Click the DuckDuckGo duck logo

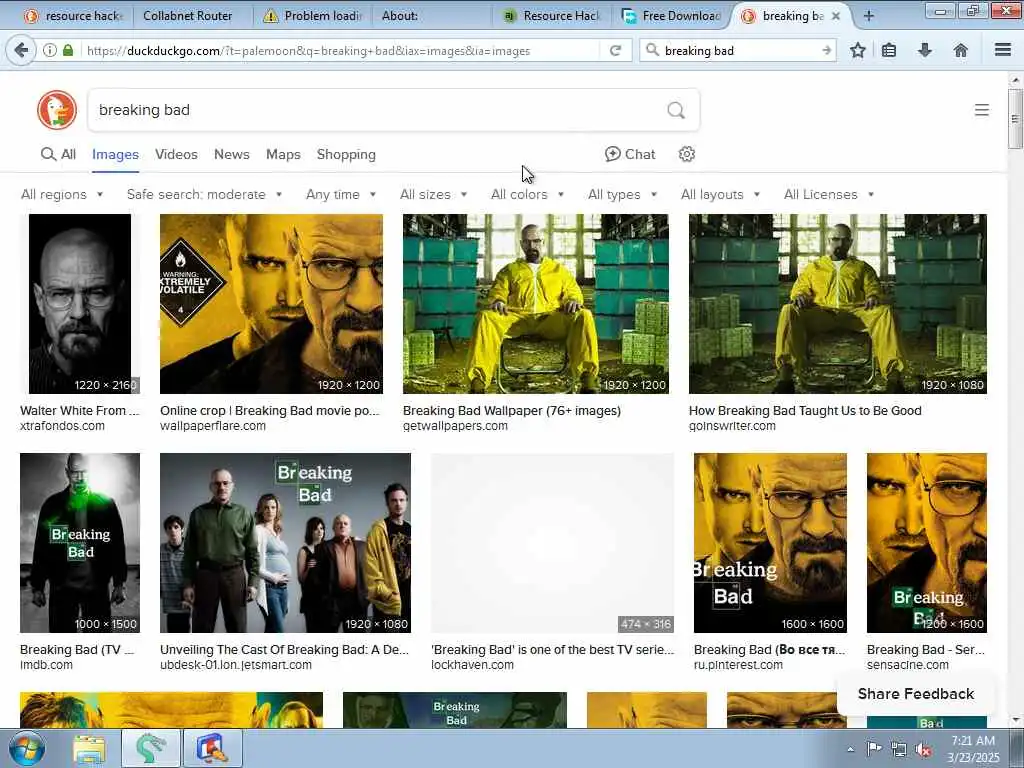pyautogui.click(x=57, y=110)
